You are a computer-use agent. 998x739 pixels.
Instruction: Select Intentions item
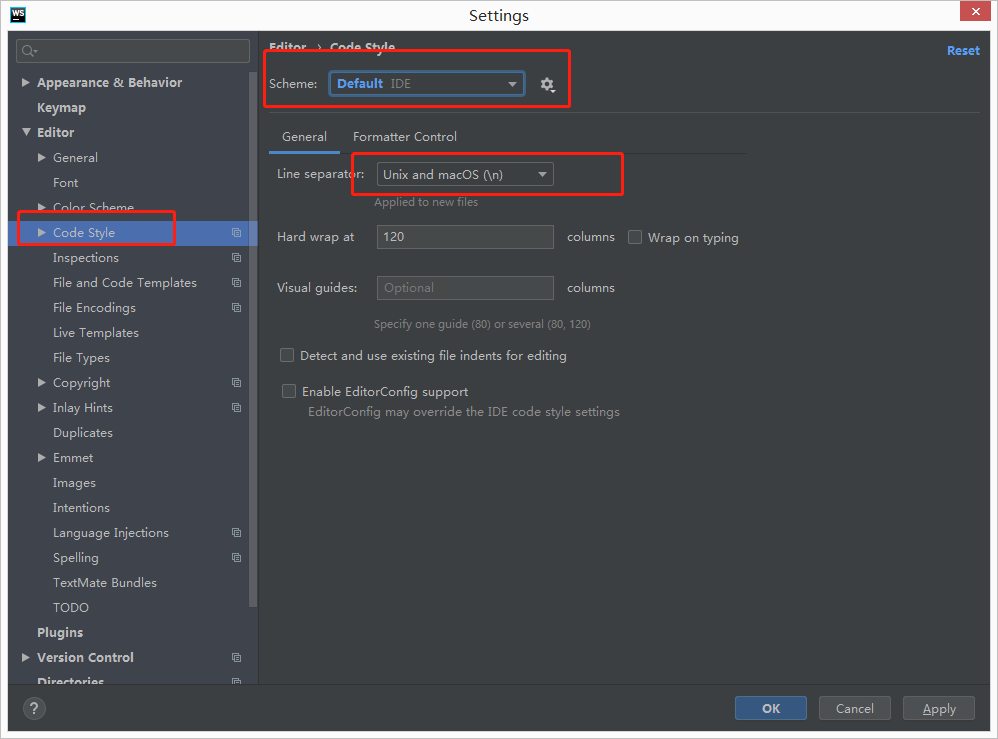click(81, 508)
